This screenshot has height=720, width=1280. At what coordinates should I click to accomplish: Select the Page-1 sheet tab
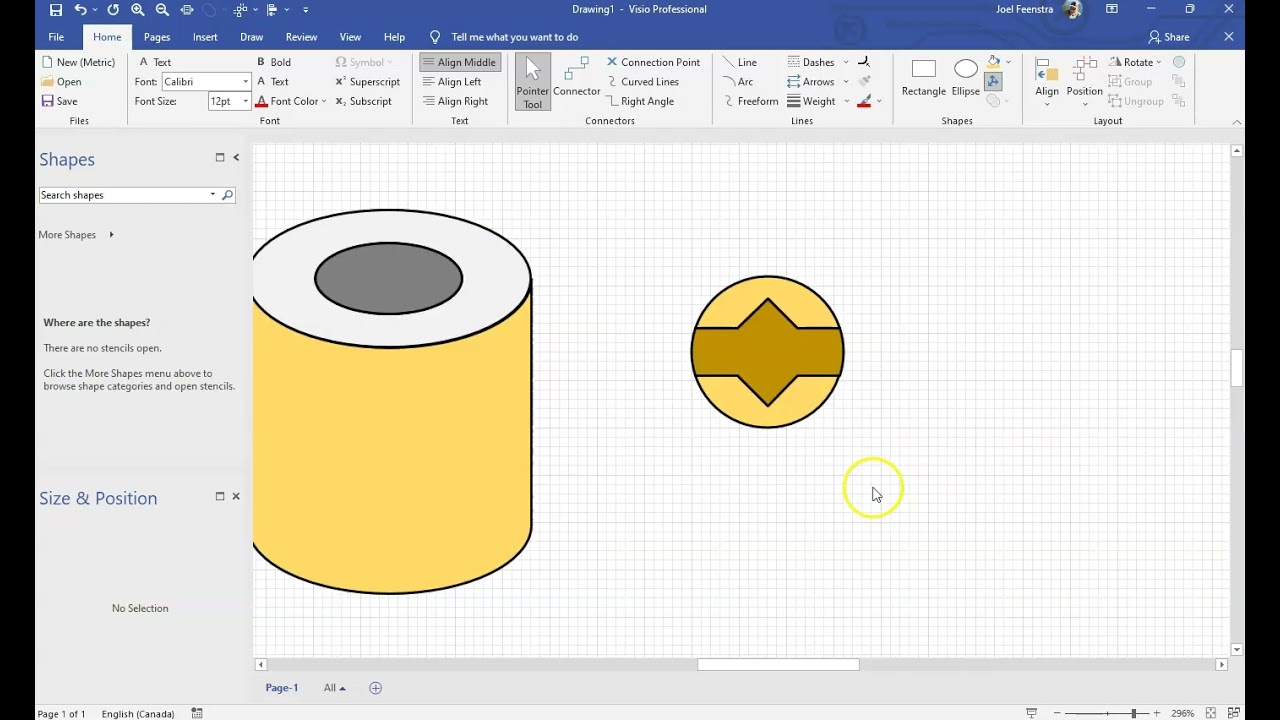pyautogui.click(x=282, y=688)
